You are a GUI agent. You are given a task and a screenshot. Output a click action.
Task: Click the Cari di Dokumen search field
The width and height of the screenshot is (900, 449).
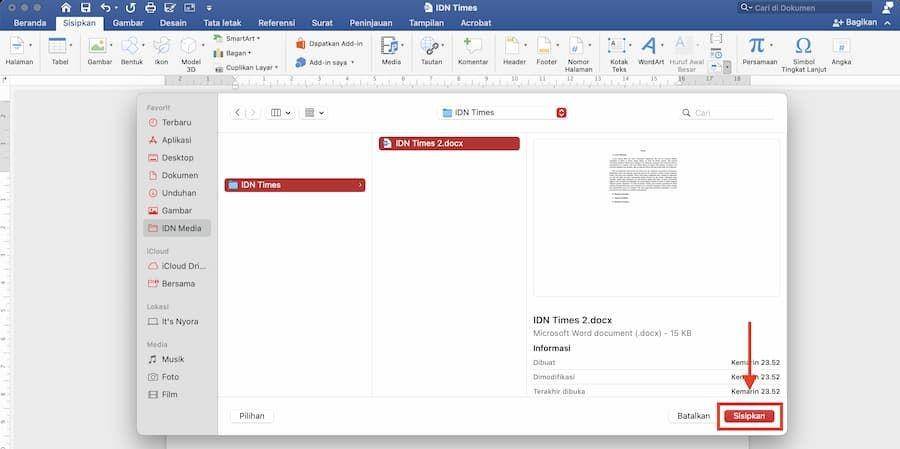804,7
